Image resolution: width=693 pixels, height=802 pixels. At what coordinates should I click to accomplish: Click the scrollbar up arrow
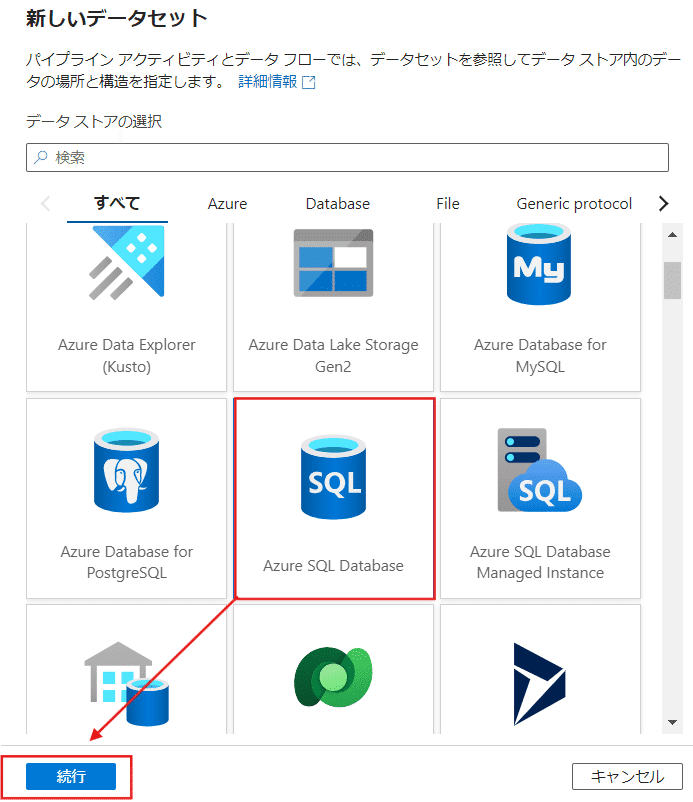673,235
